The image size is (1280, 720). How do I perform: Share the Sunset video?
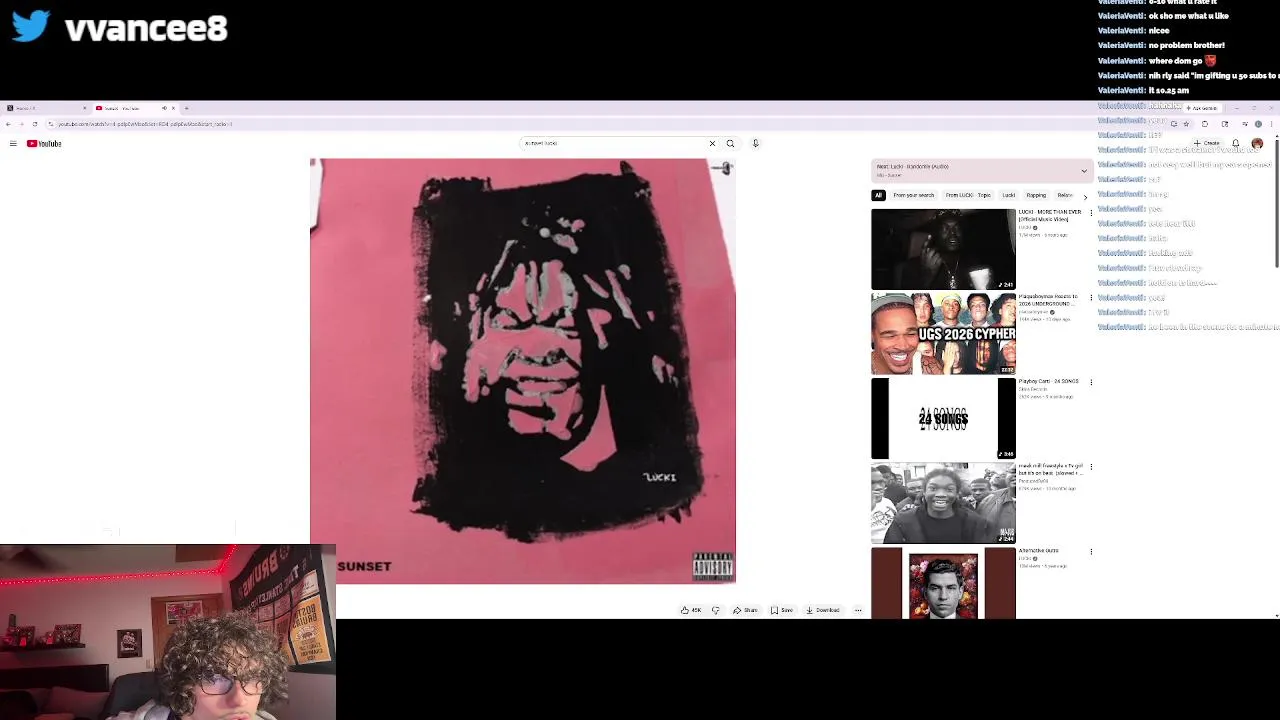click(745, 610)
